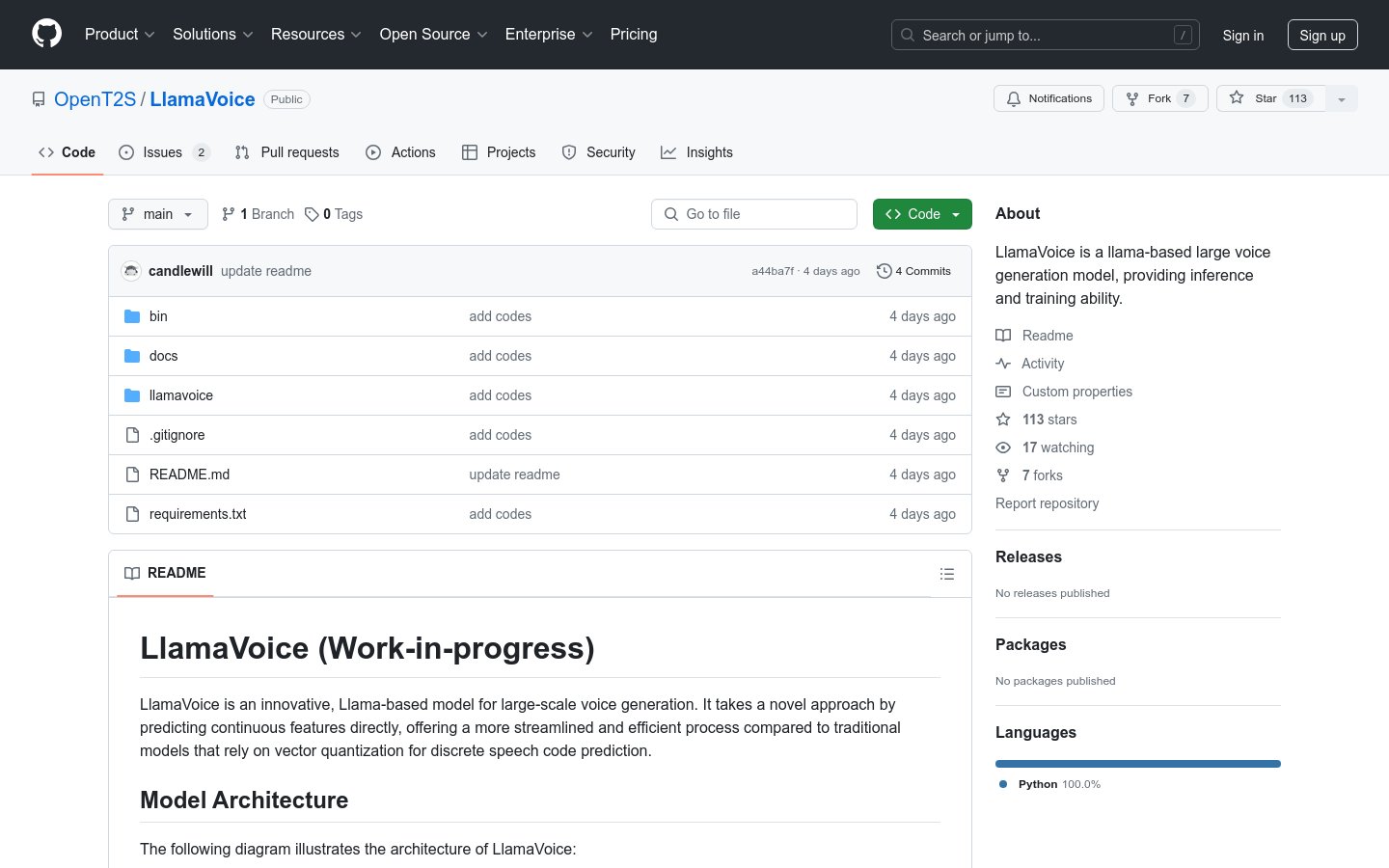Click the Sign in link
Image resolution: width=1389 pixels, height=868 pixels.
tap(1243, 35)
